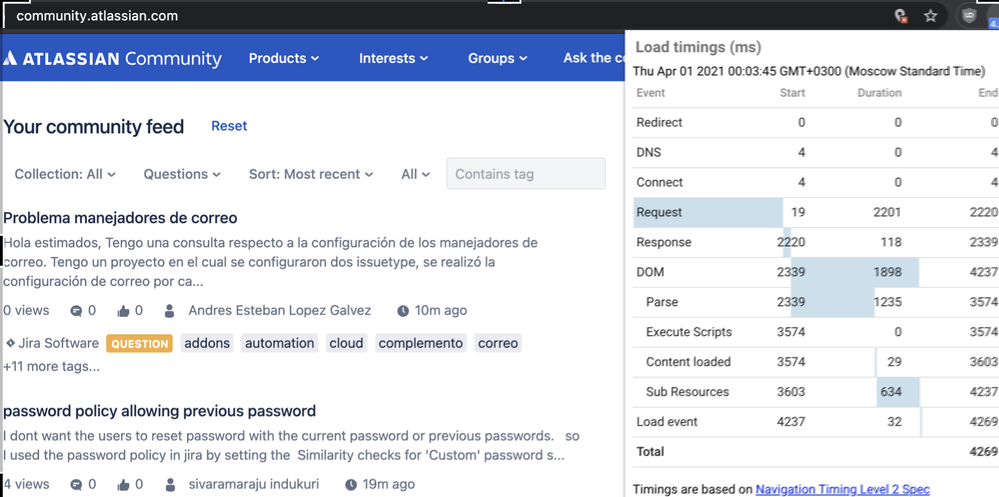The width and height of the screenshot is (999, 497).
Task: Click the Atlassian Community logo
Action: click(x=112, y=58)
